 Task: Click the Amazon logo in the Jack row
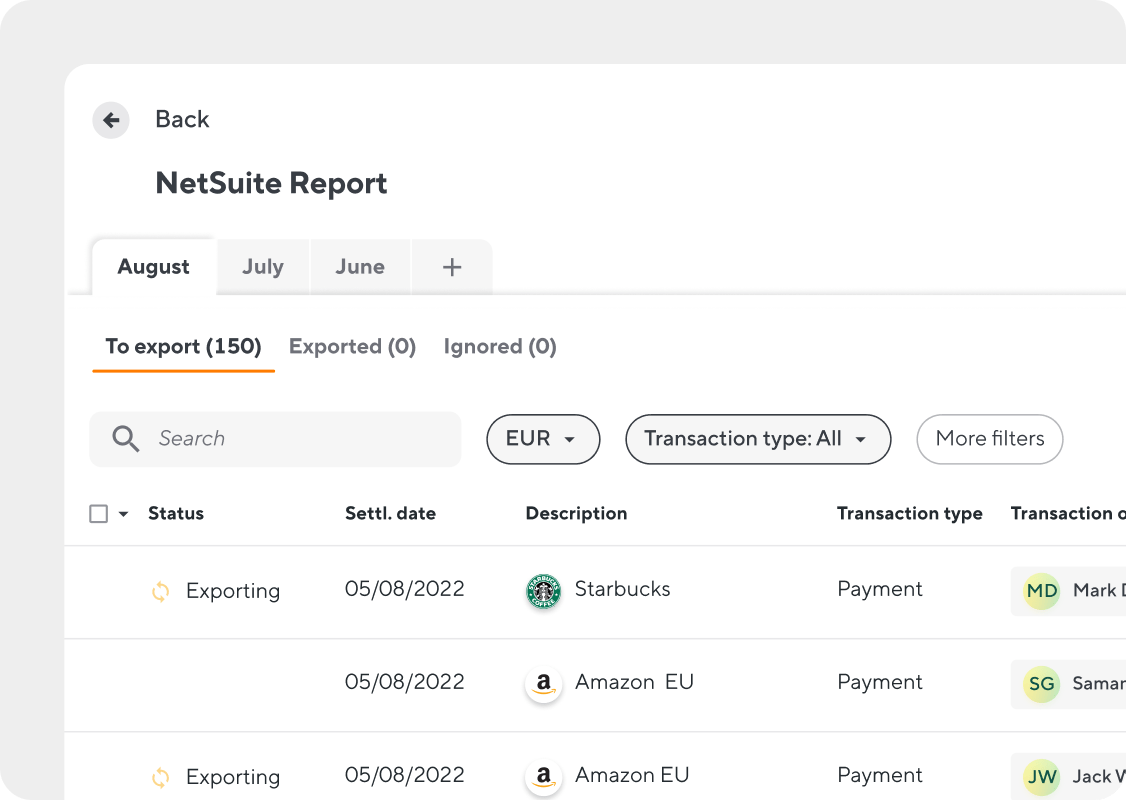coord(544,777)
